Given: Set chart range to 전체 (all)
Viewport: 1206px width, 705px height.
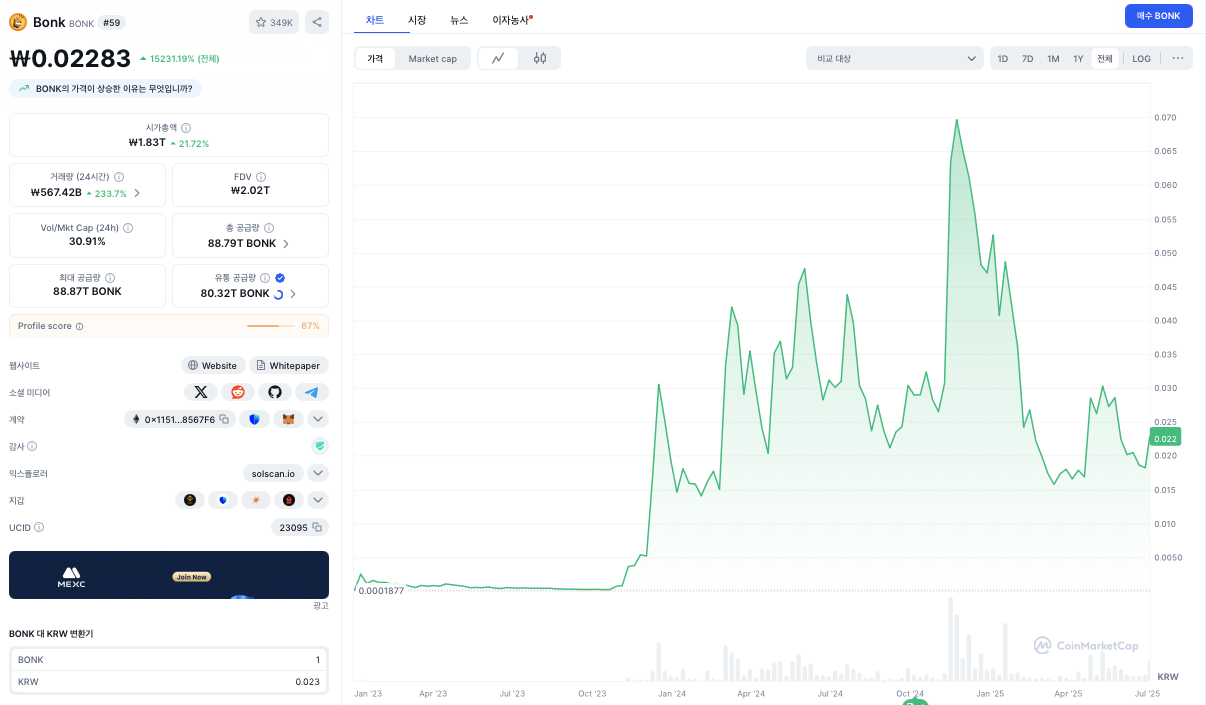Looking at the screenshot, I should [x=1105, y=59].
